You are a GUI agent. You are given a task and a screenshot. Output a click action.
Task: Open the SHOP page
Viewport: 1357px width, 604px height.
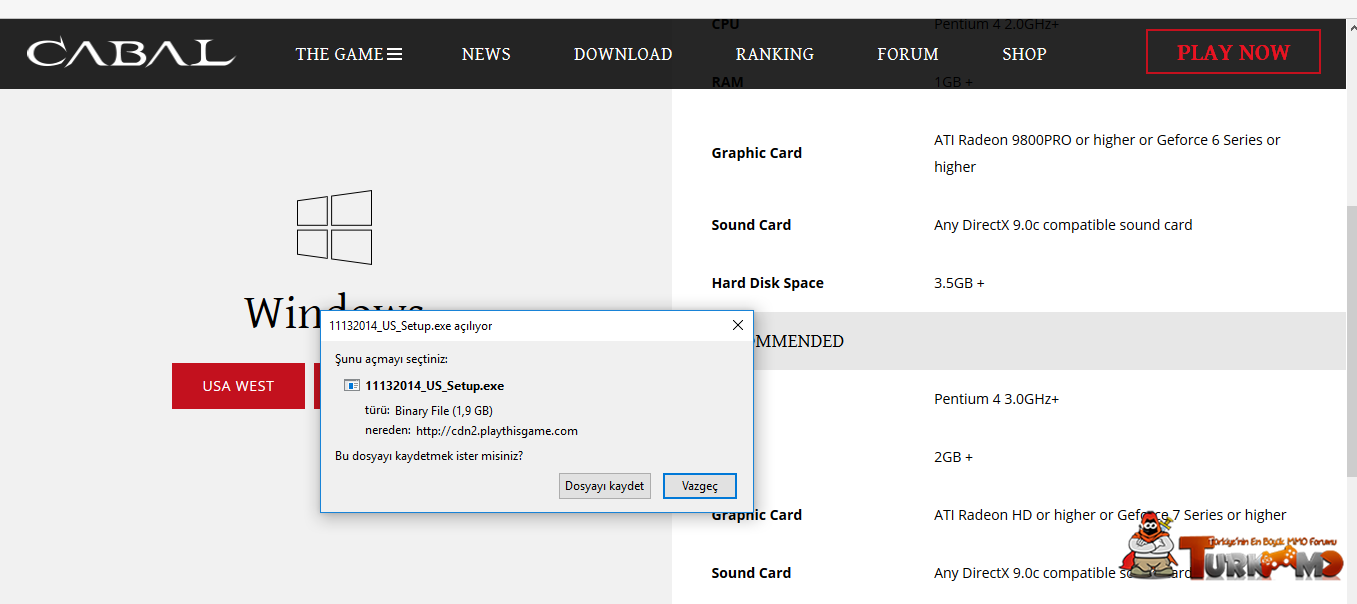[1024, 54]
